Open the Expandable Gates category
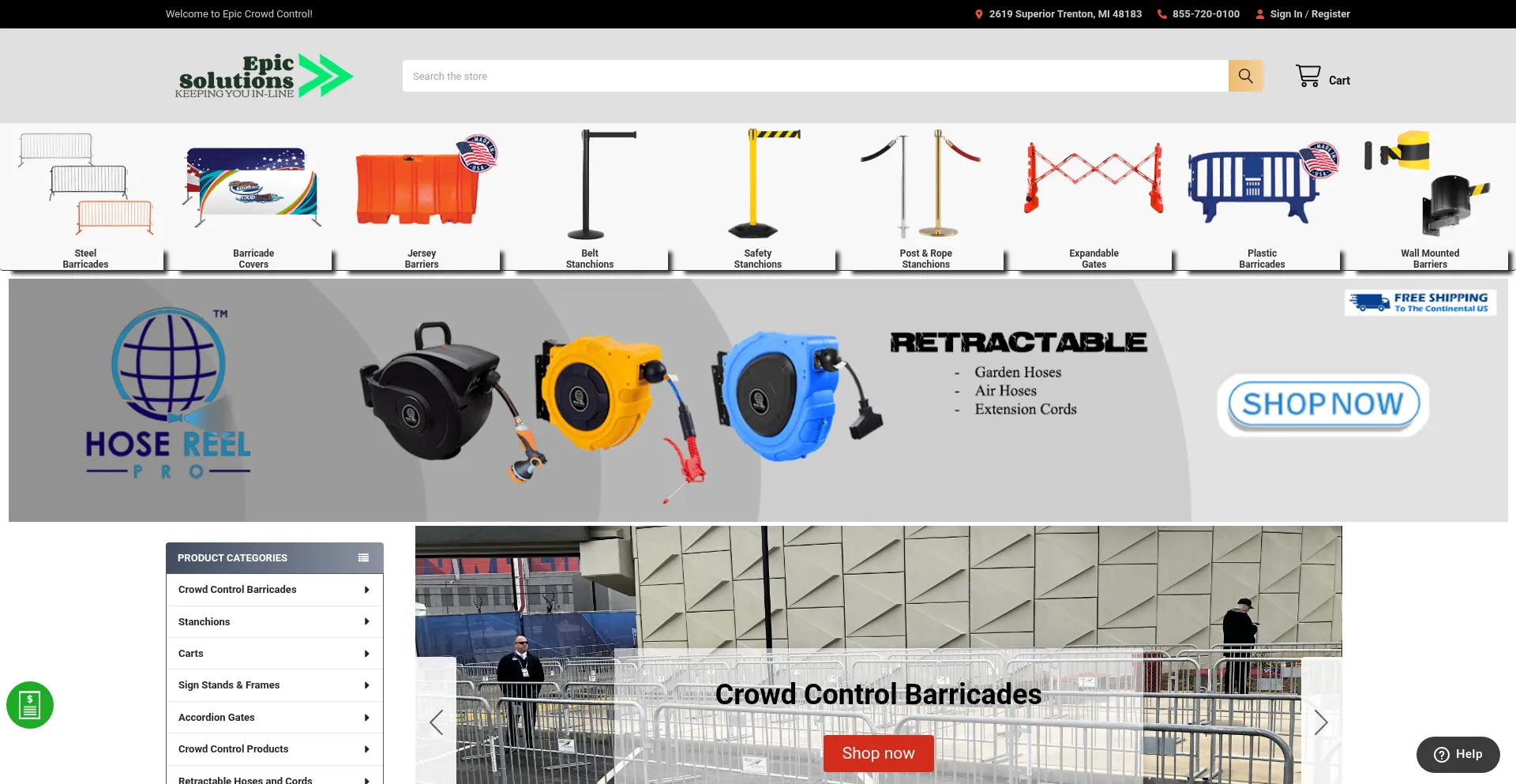The image size is (1516, 784). coord(1094,197)
